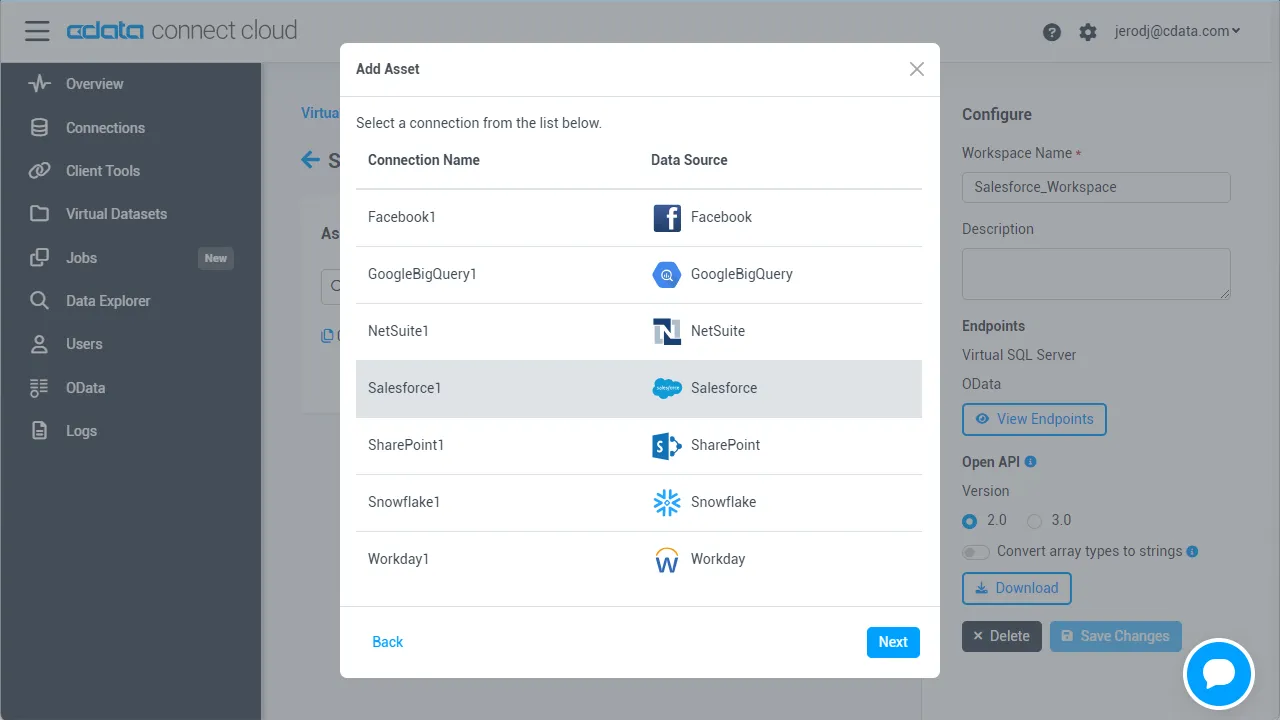Select the NetSuite1 connection name
The image size is (1280, 720).
398,331
